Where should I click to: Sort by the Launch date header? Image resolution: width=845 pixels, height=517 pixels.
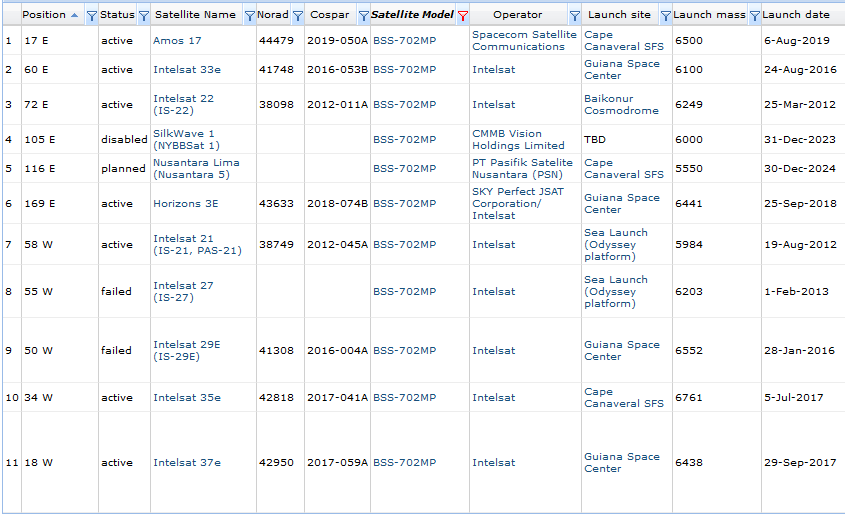click(x=796, y=15)
